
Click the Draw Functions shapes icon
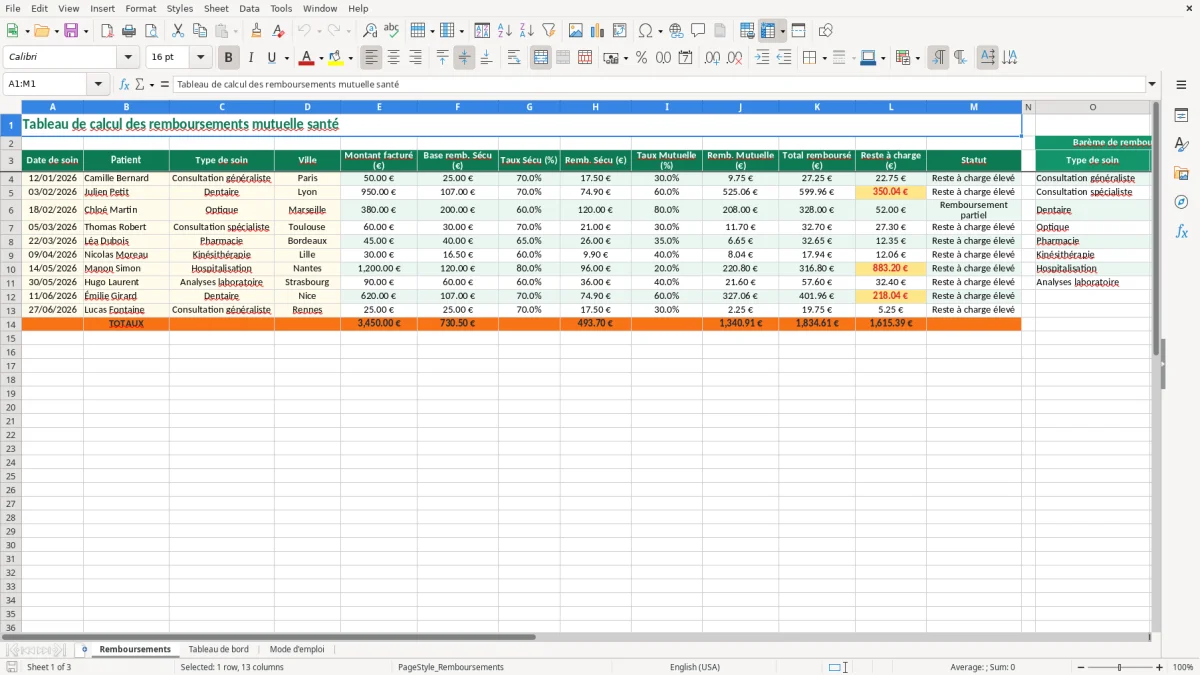click(826, 31)
